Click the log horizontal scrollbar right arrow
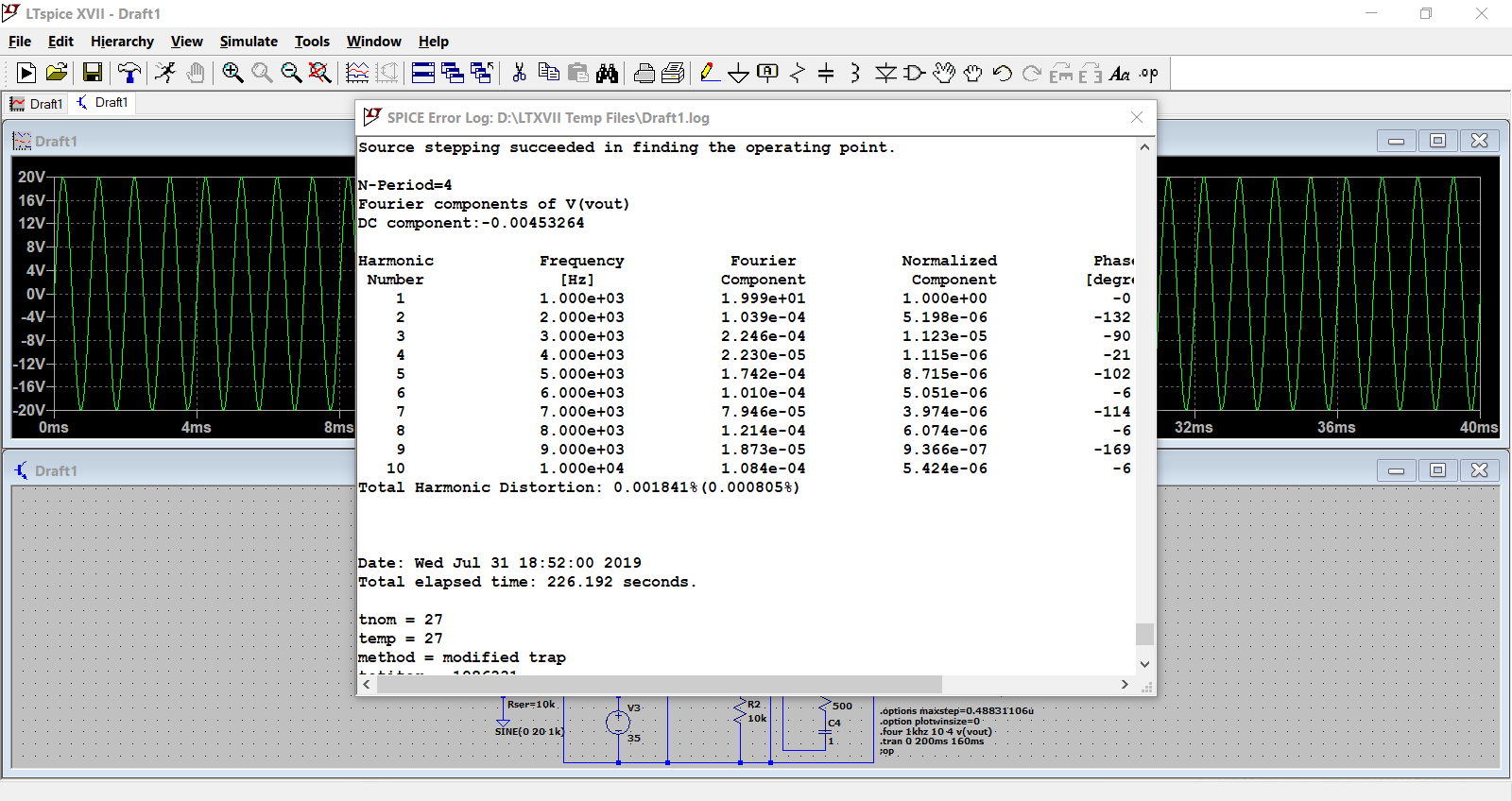 tap(1125, 684)
